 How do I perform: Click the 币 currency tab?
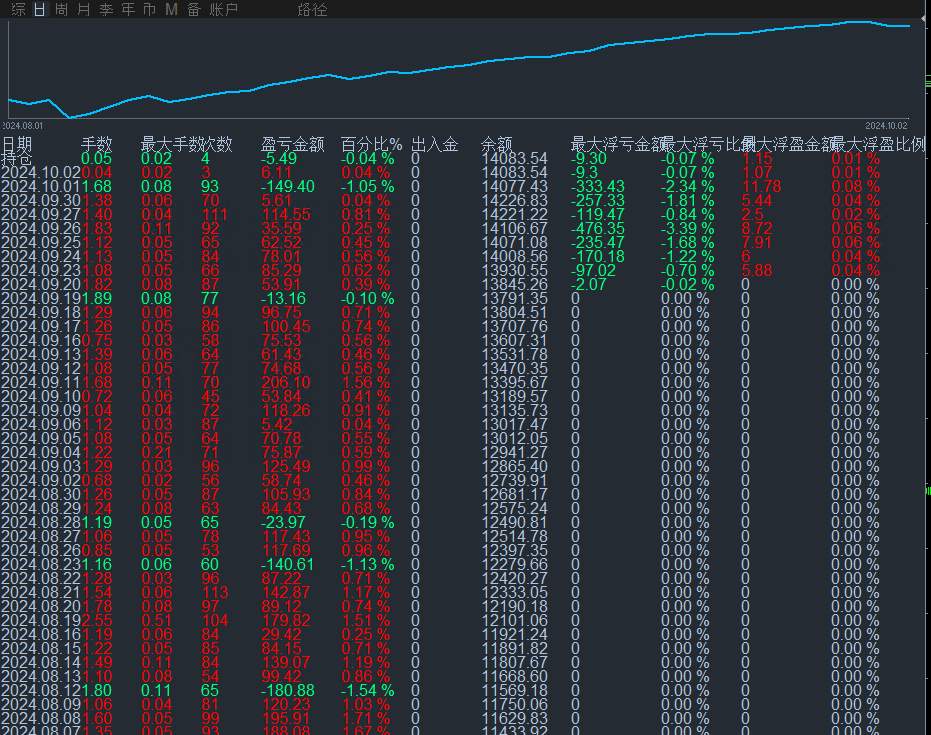tap(150, 9)
